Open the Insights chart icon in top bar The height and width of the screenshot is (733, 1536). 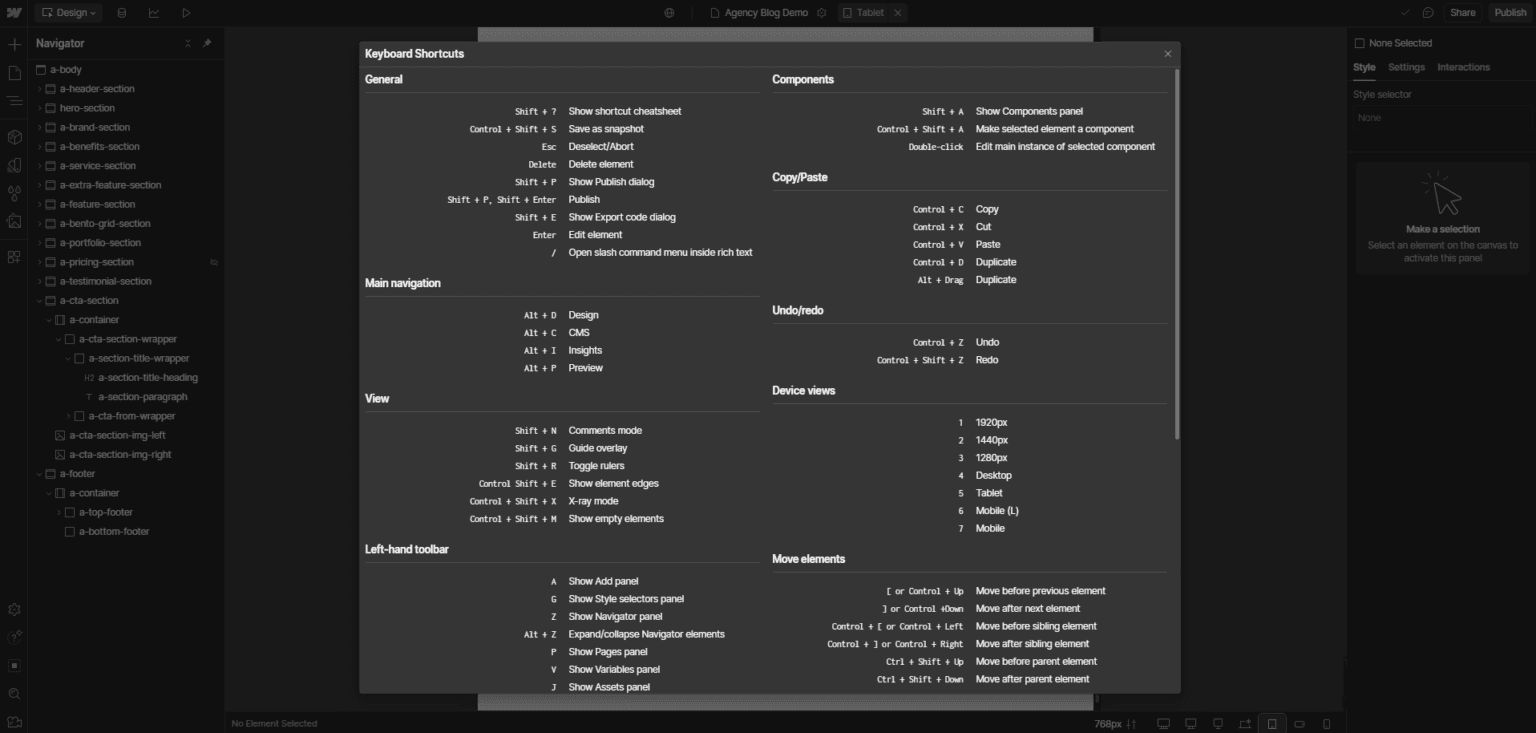(x=154, y=13)
